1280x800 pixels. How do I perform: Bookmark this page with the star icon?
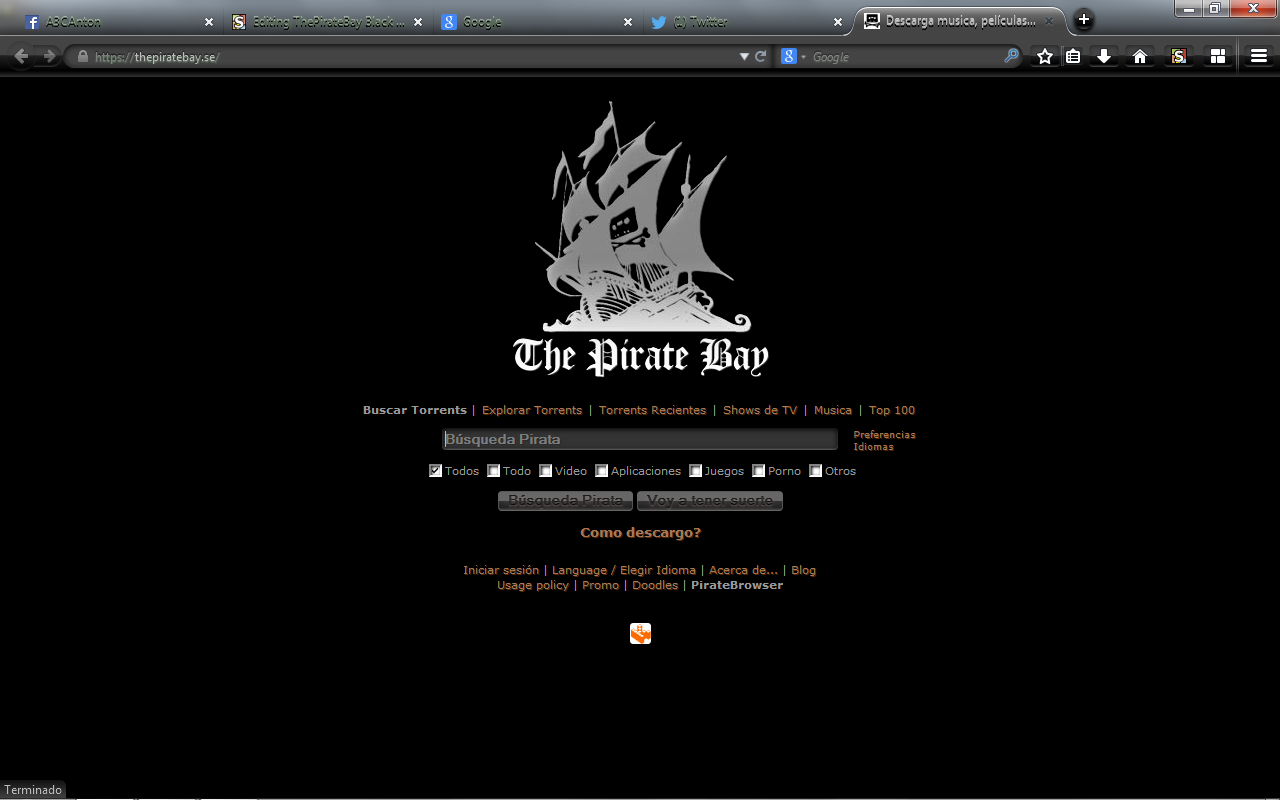point(1043,56)
